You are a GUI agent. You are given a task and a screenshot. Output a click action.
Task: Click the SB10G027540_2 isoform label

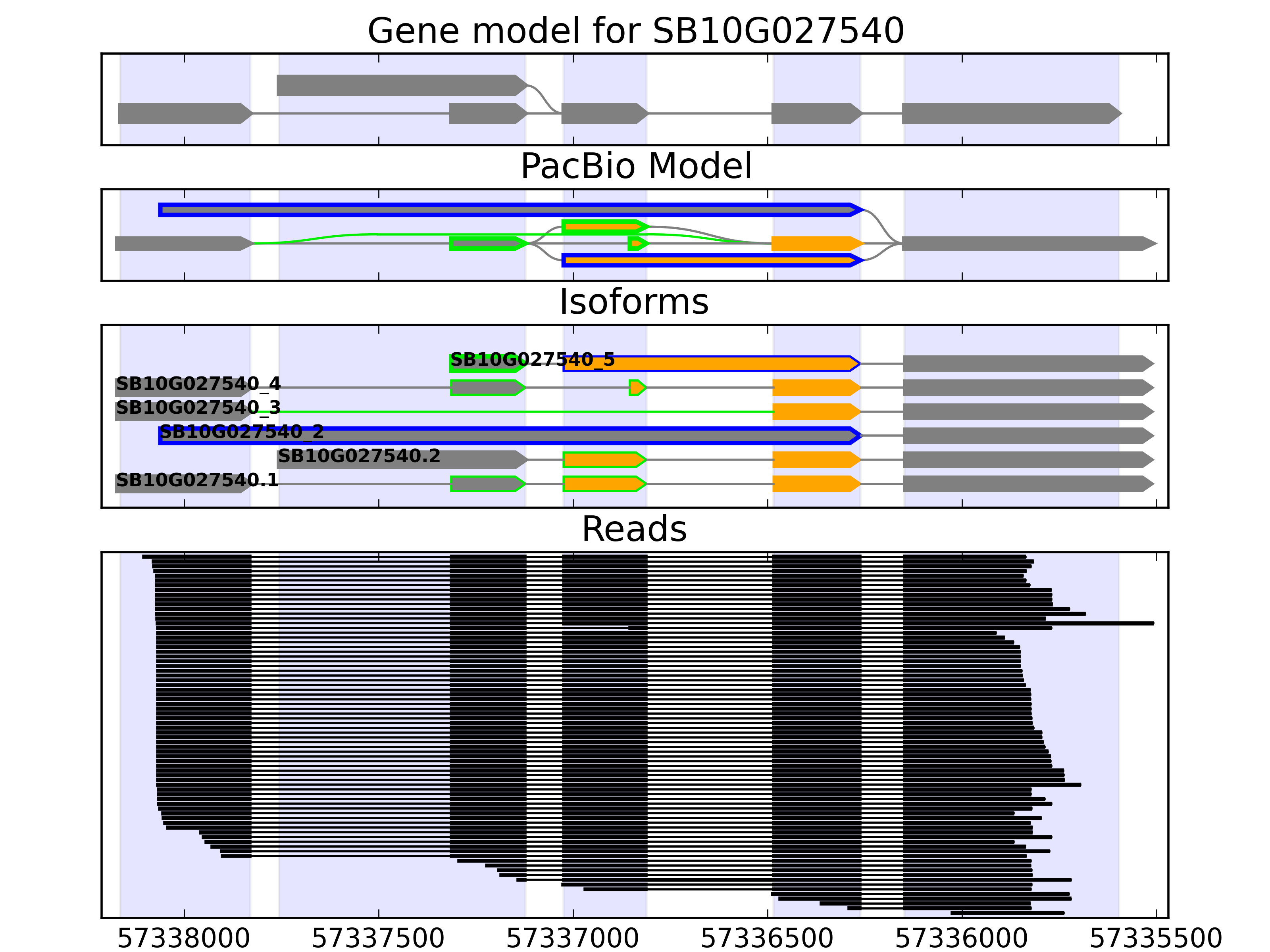click(x=242, y=432)
